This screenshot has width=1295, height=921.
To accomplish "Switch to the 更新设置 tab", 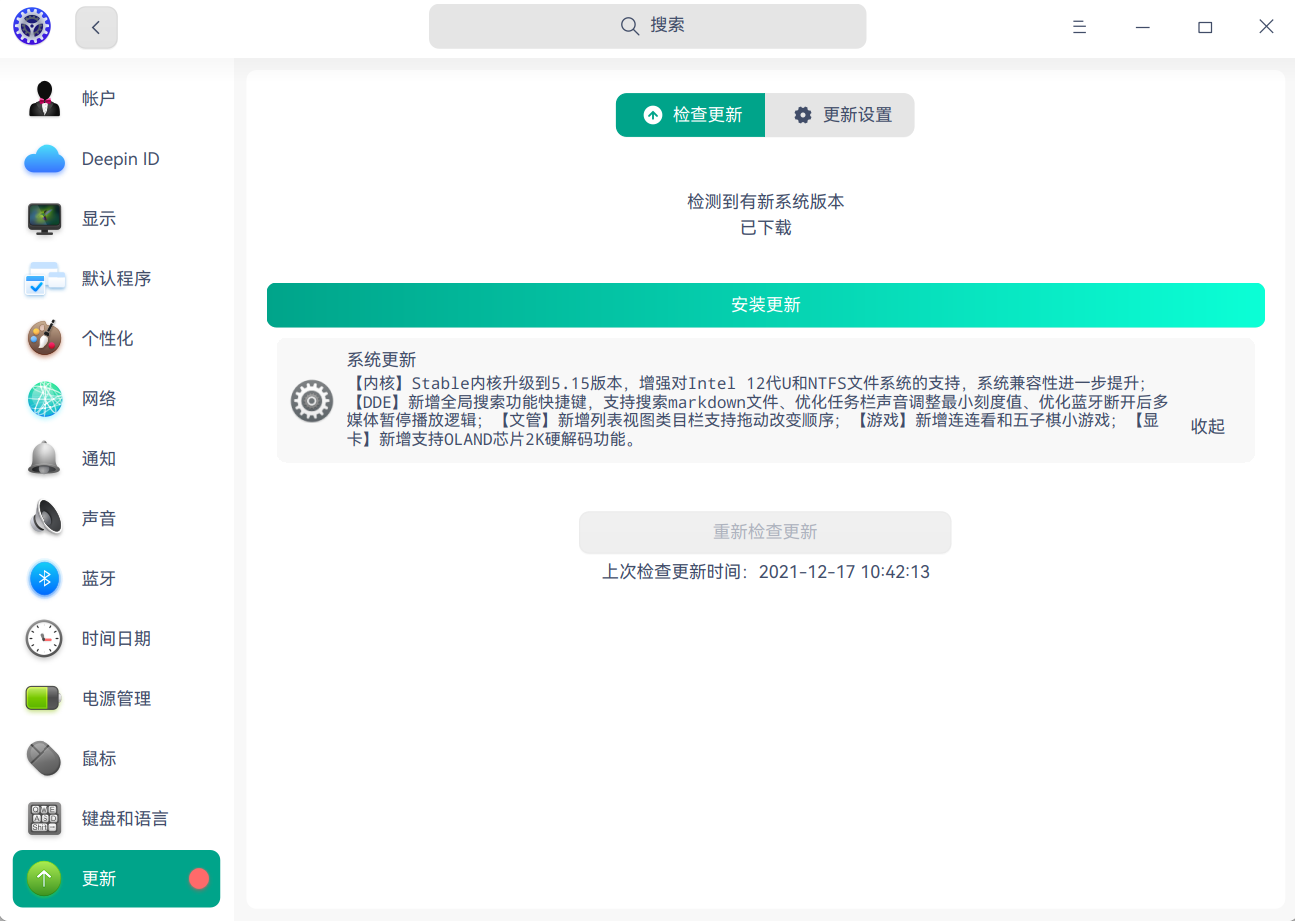I will point(840,115).
